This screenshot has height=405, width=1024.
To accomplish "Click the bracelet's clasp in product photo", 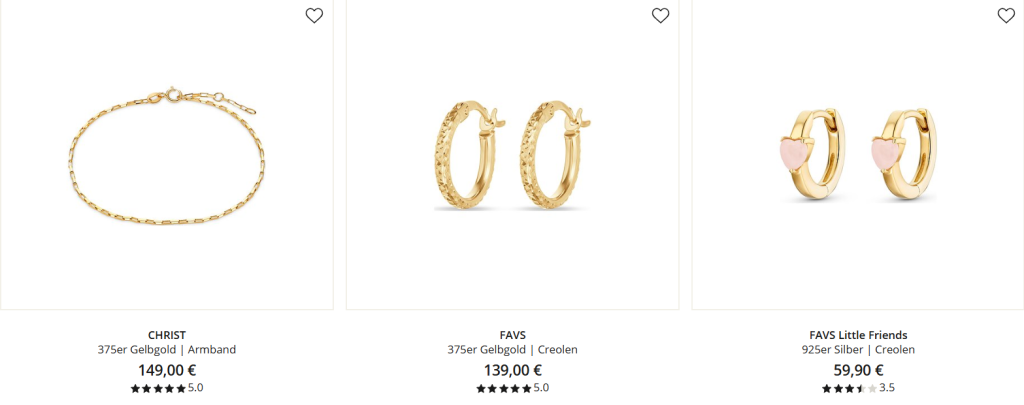I will [x=172, y=93].
